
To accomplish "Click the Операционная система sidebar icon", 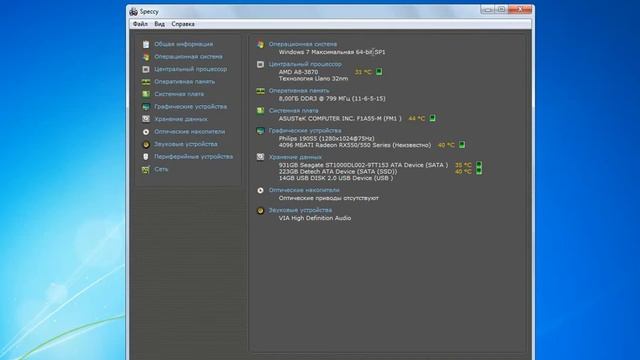I will coord(146,57).
